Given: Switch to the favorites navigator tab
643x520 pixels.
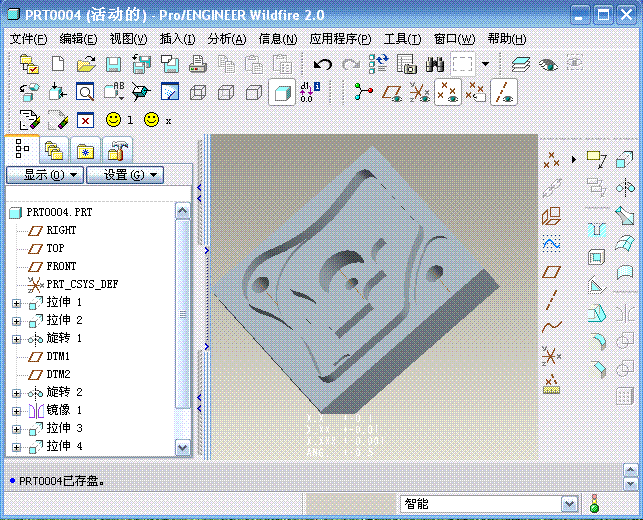Looking at the screenshot, I should (85, 150).
